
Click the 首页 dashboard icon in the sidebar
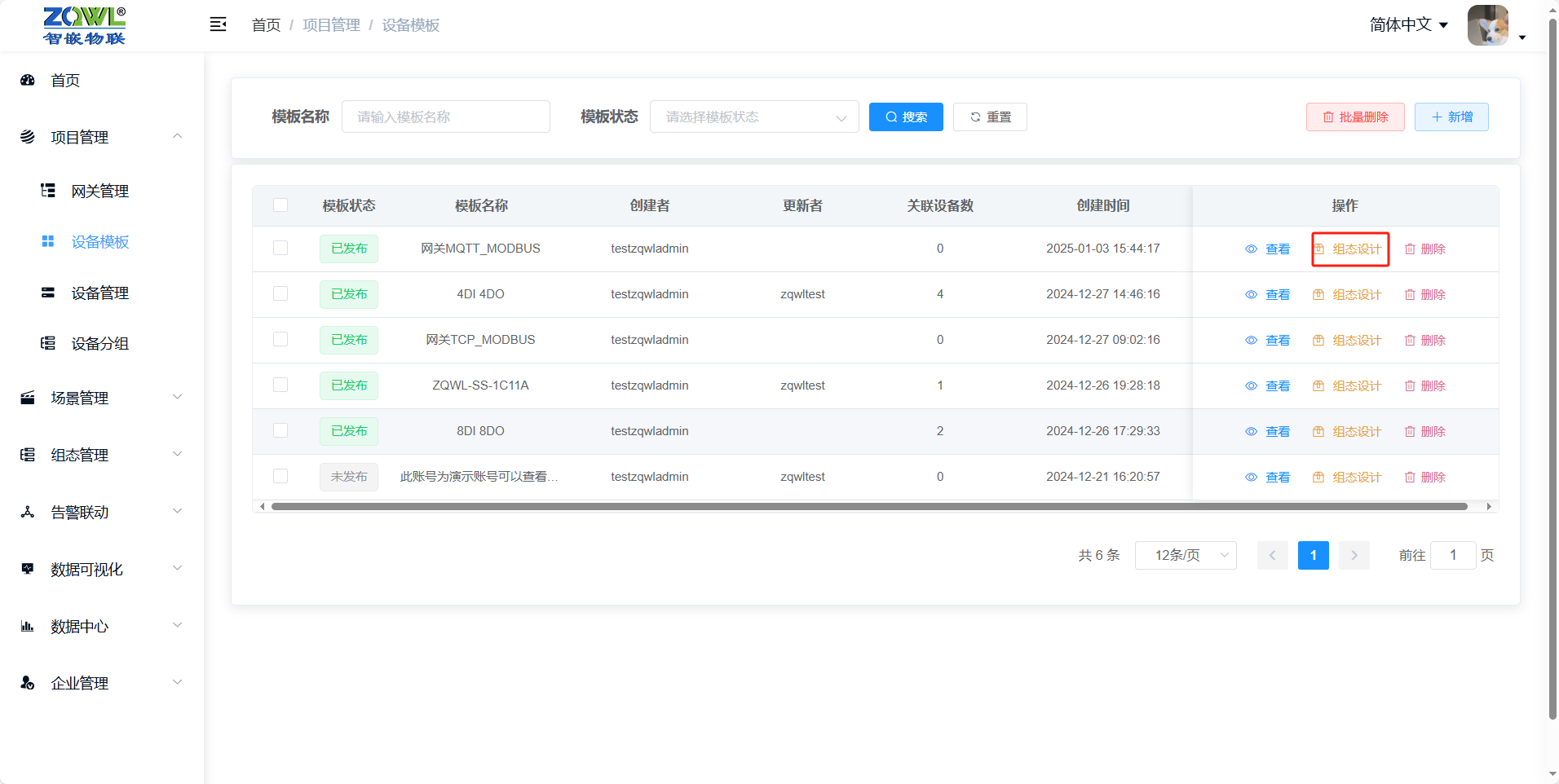(x=28, y=80)
